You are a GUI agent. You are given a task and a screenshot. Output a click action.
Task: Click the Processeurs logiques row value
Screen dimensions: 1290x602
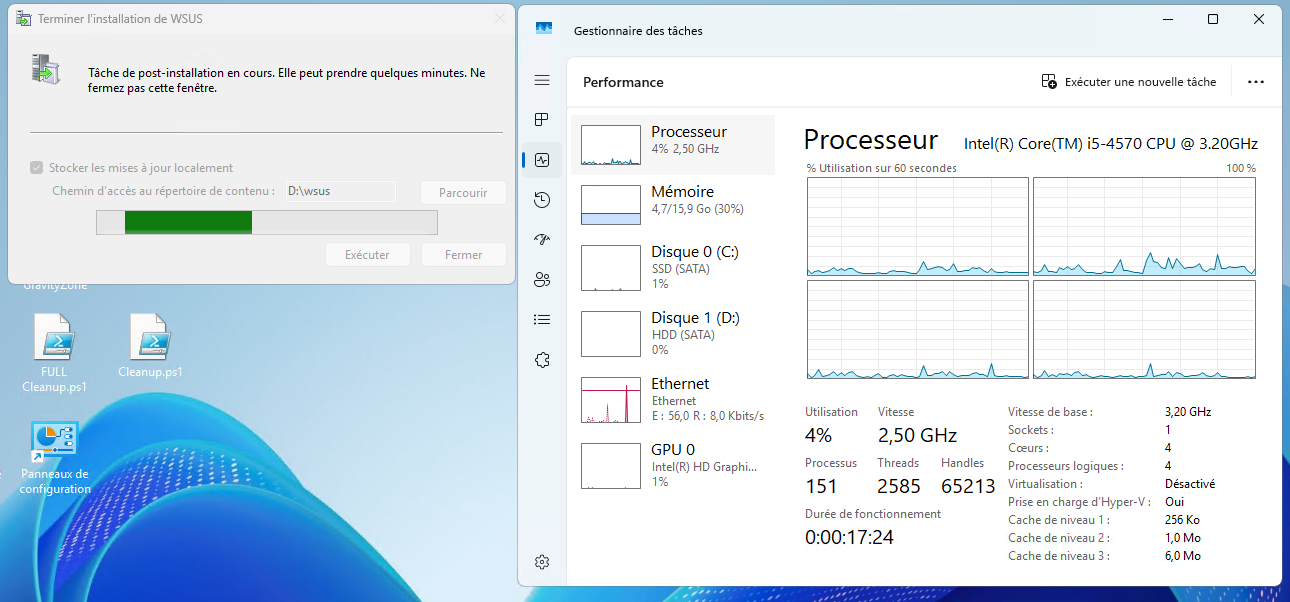click(x=1168, y=466)
